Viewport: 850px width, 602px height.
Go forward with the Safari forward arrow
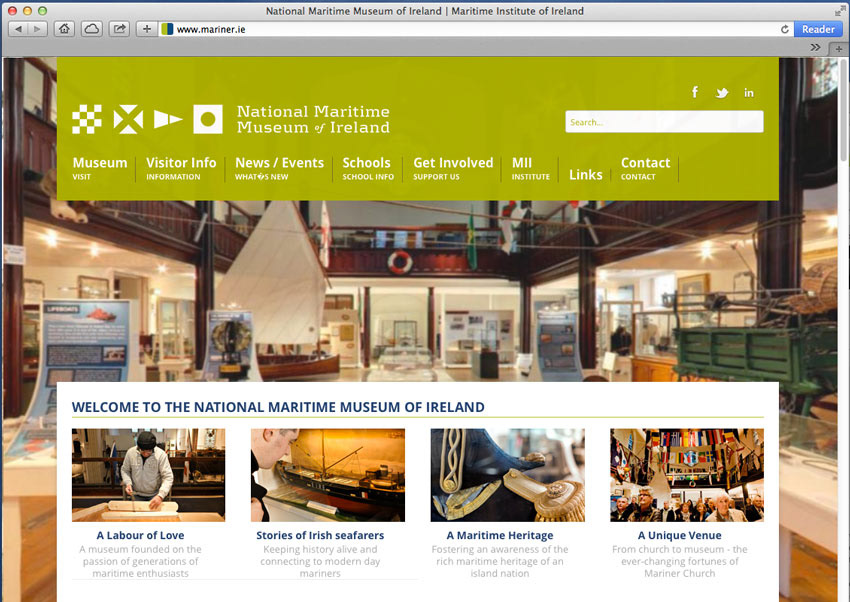tap(37, 29)
